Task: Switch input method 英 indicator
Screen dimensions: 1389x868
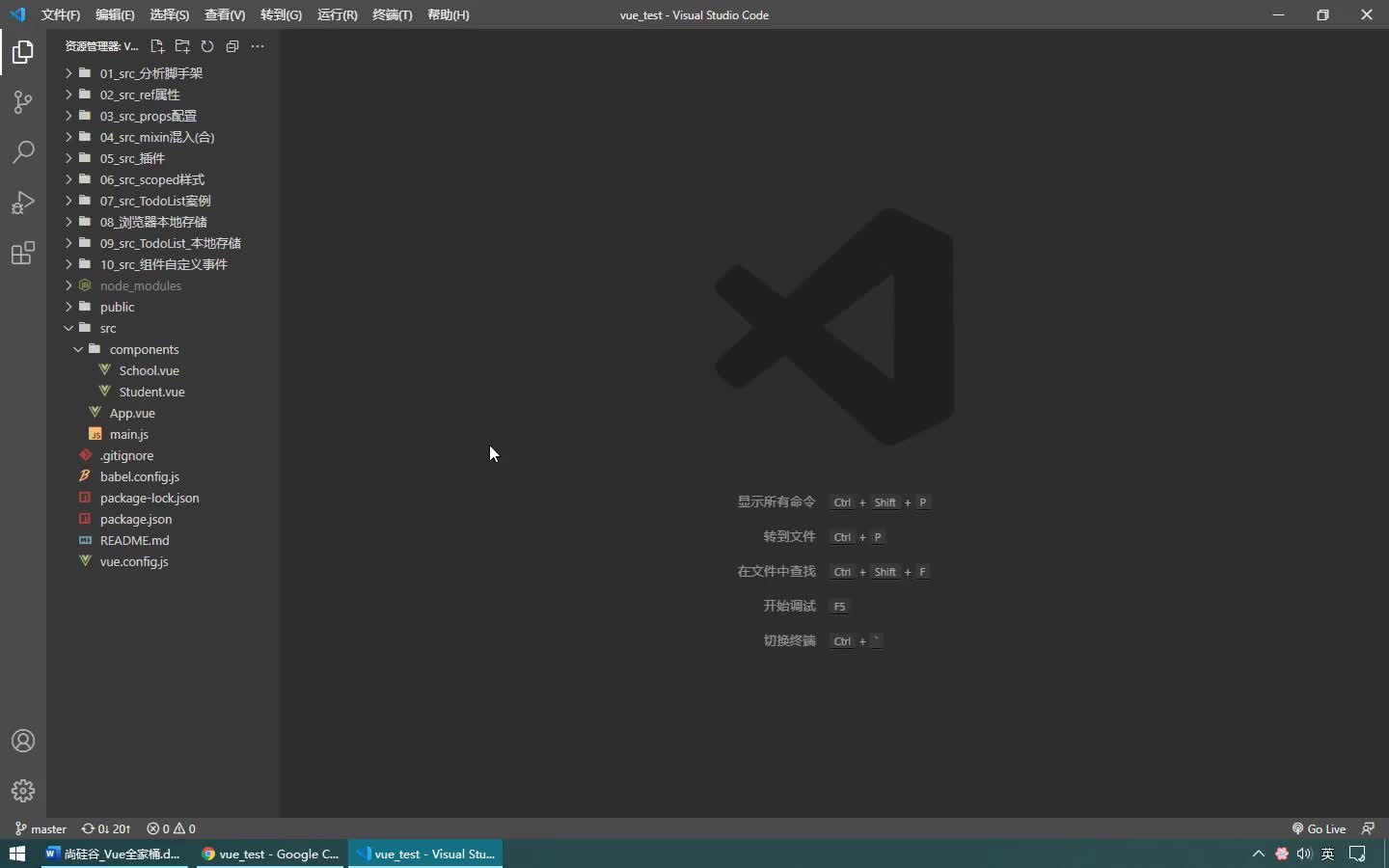Action: [1328, 854]
